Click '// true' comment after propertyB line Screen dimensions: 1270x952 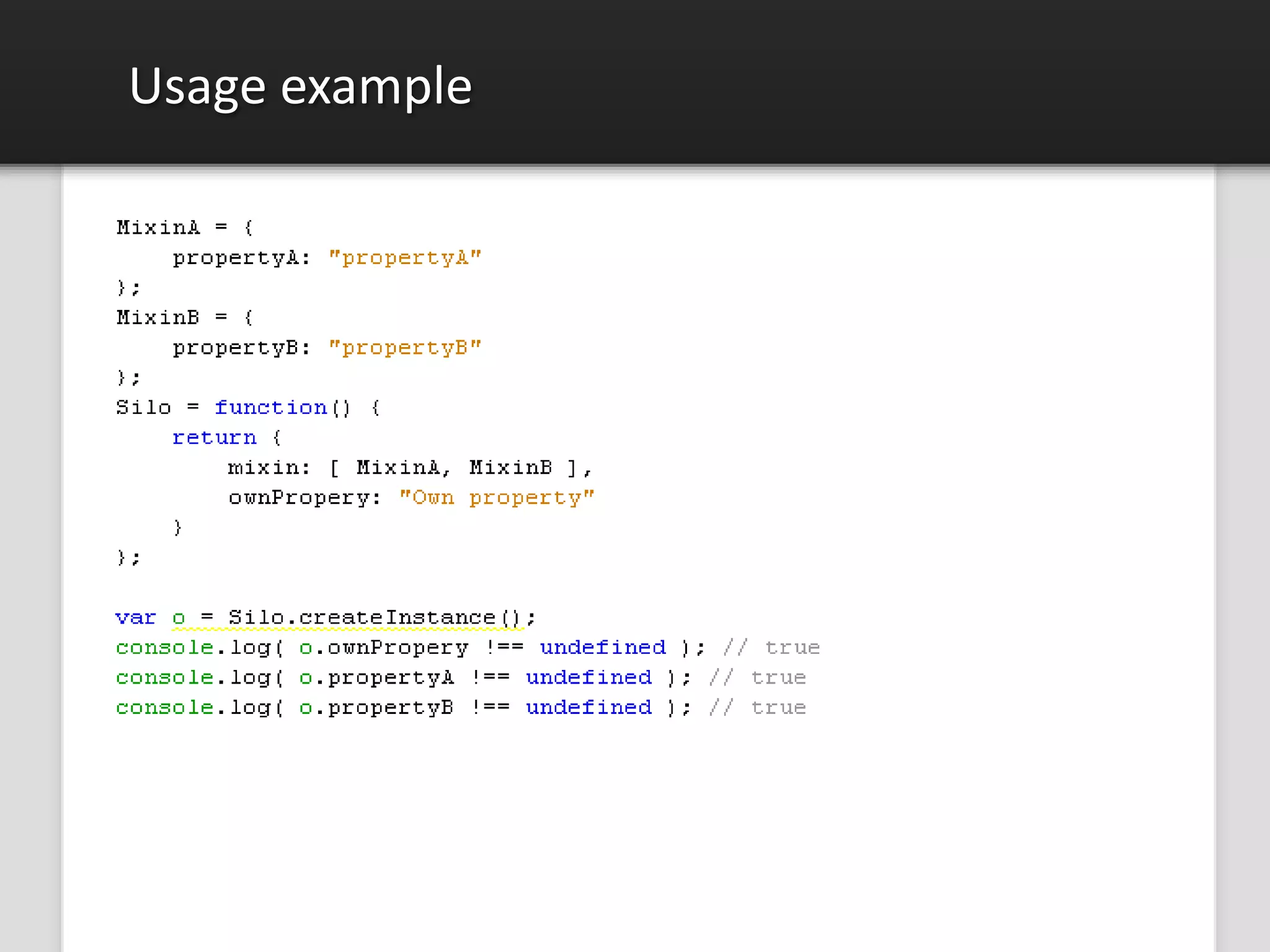click(758, 708)
